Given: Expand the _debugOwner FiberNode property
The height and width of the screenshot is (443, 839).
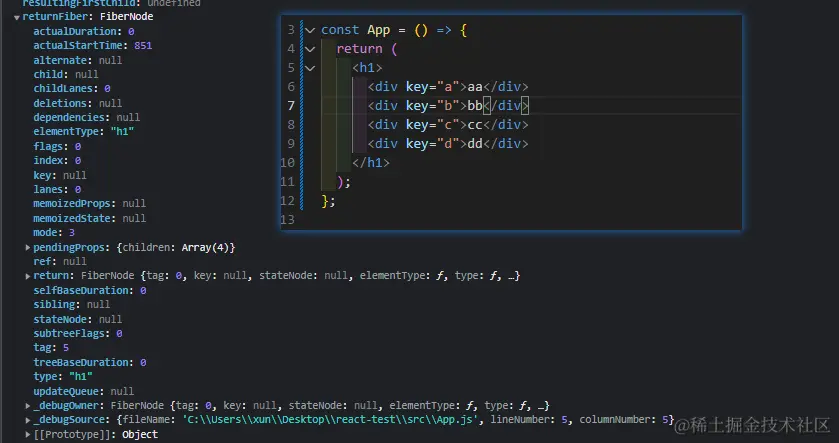Looking at the screenshot, I should point(28,406).
